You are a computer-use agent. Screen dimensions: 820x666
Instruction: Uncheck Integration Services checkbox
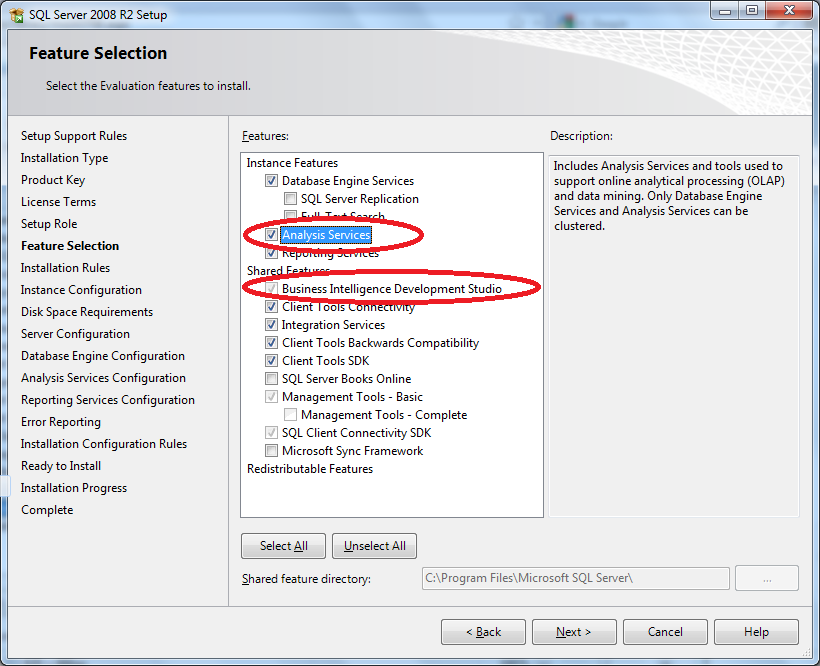point(271,325)
